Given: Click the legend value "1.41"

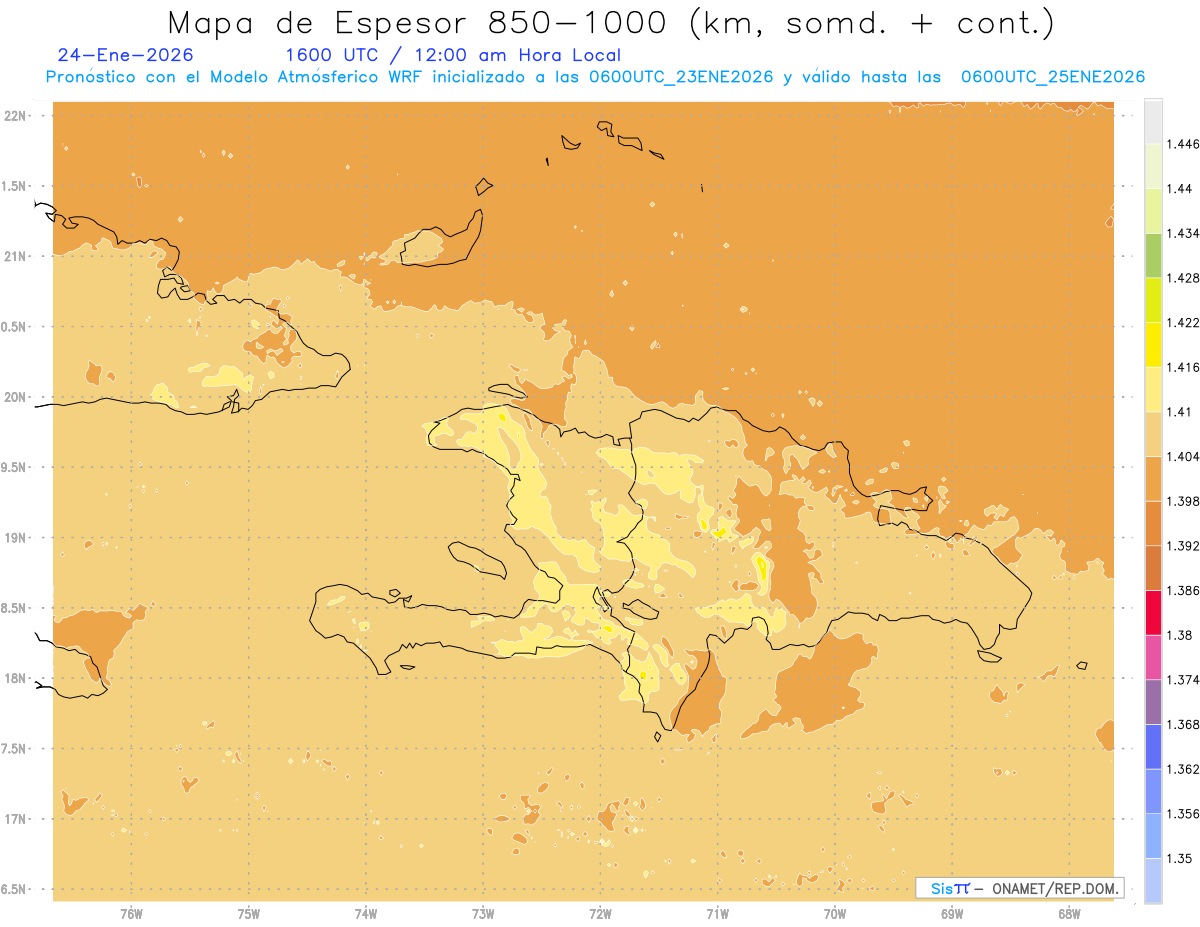Looking at the screenshot, I should pos(1179,411).
